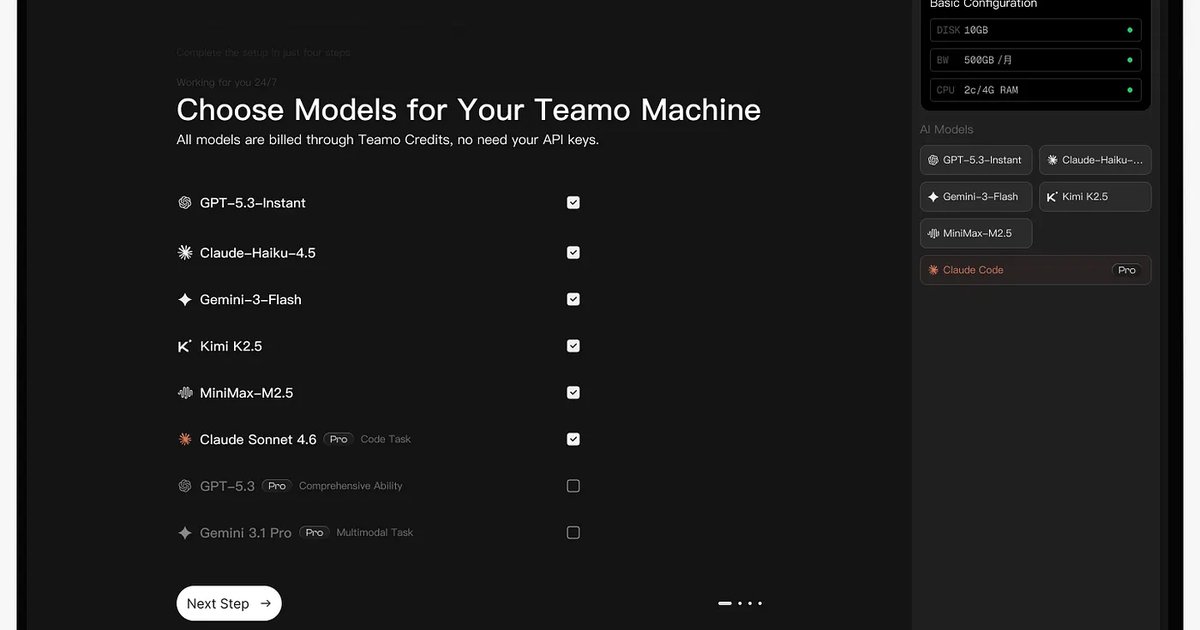Click the Next Step button

(x=229, y=603)
